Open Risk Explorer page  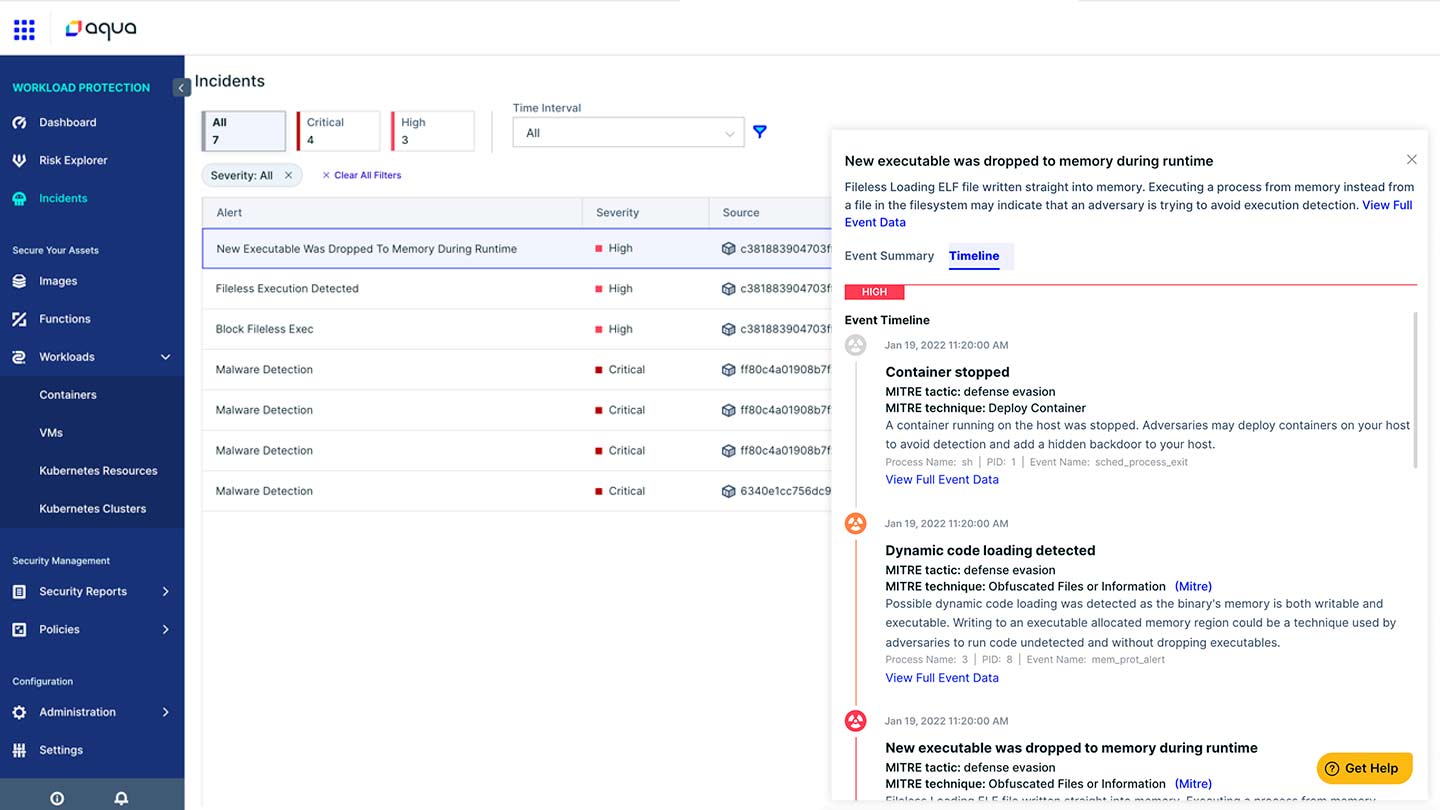(73, 160)
